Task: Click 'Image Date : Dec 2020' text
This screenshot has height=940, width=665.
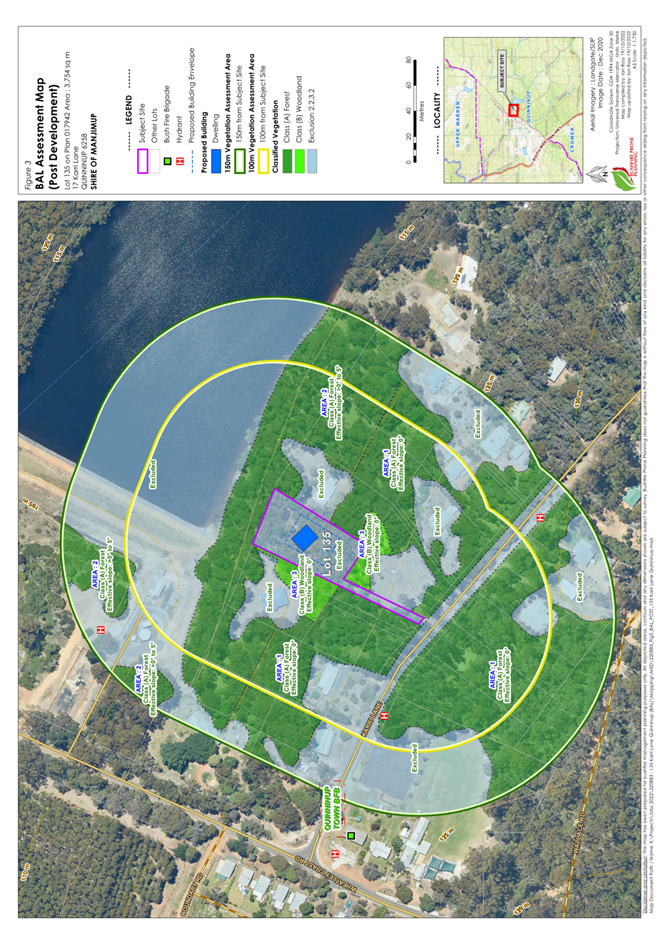Action: click(x=600, y=73)
